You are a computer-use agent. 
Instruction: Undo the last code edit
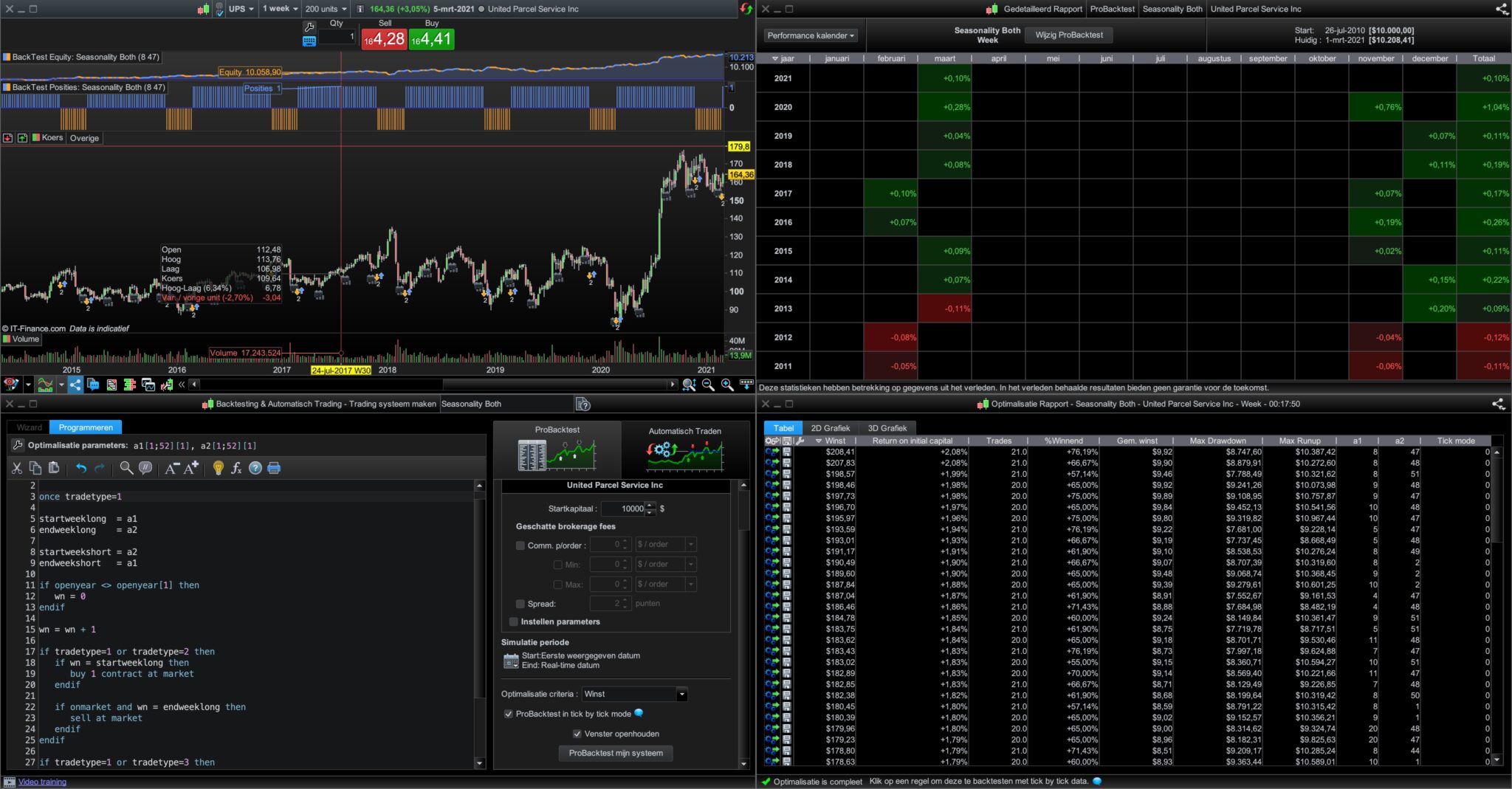[x=81, y=468]
